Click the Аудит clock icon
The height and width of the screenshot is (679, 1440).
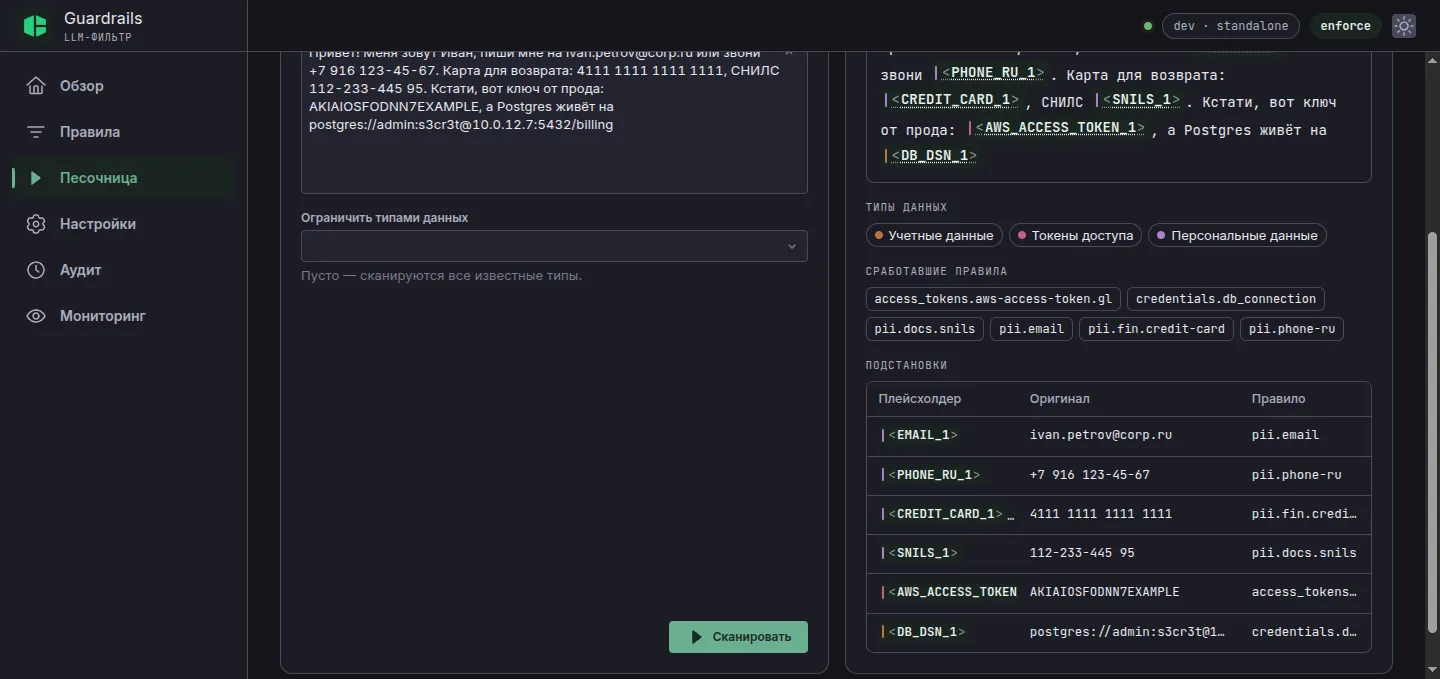tap(36, 270)
